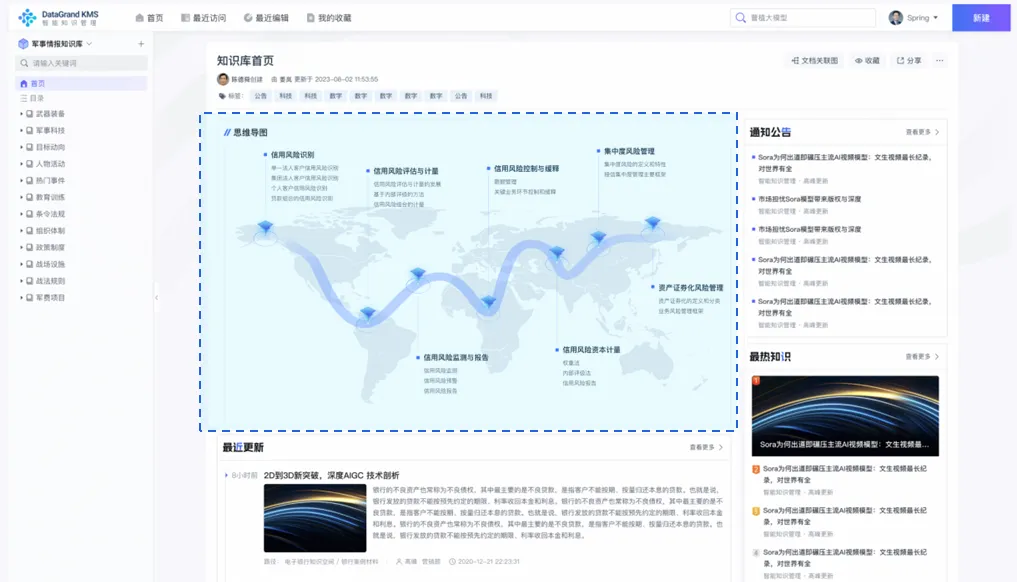The width and height of the screenshot is (1017, 582).
Task: Open the three-dot more options menu
Action: coord(939,61)
